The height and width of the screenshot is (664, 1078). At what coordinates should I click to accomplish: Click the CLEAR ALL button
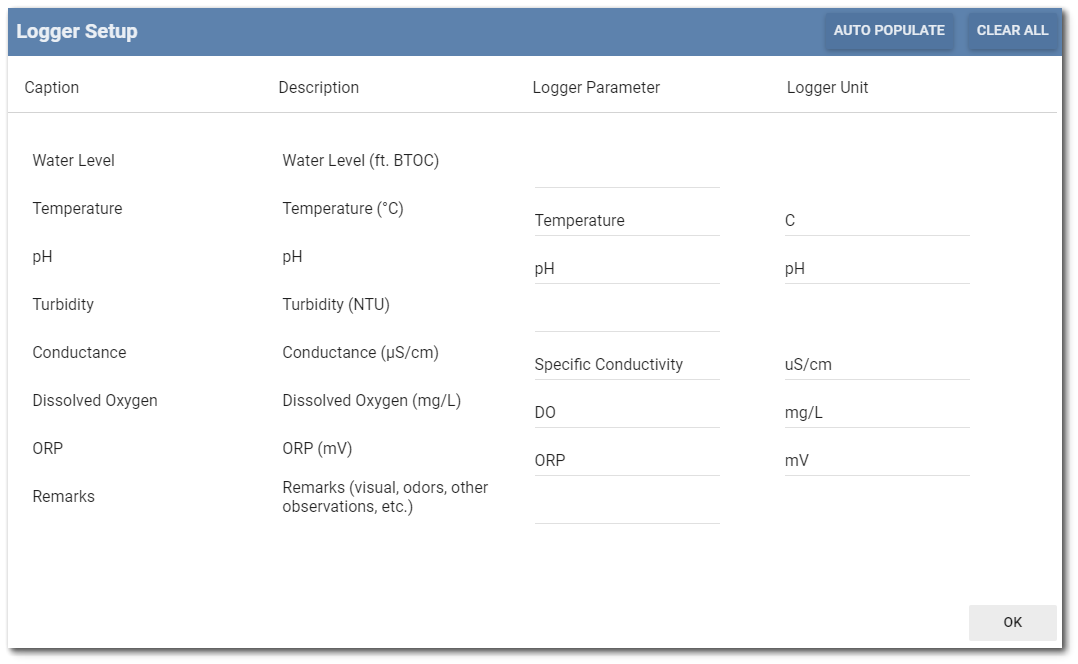coord(1012,30)
